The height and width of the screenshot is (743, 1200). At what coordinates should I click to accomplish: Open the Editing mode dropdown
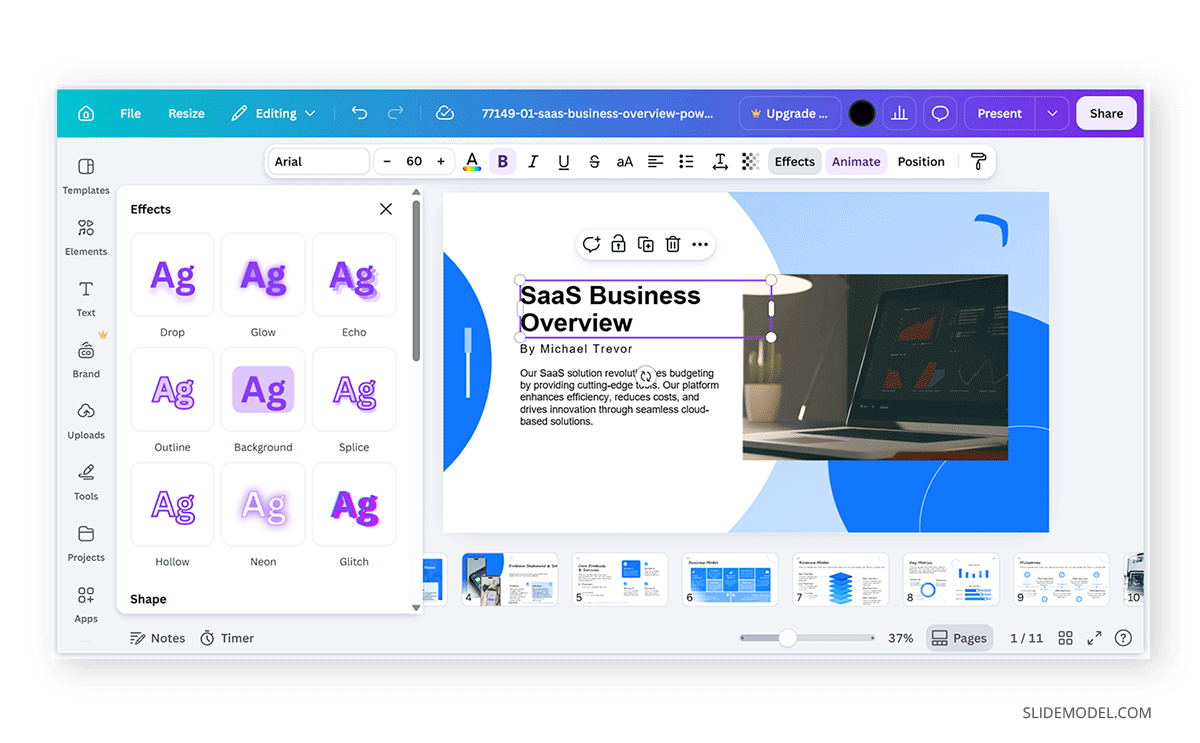(273, 113)
